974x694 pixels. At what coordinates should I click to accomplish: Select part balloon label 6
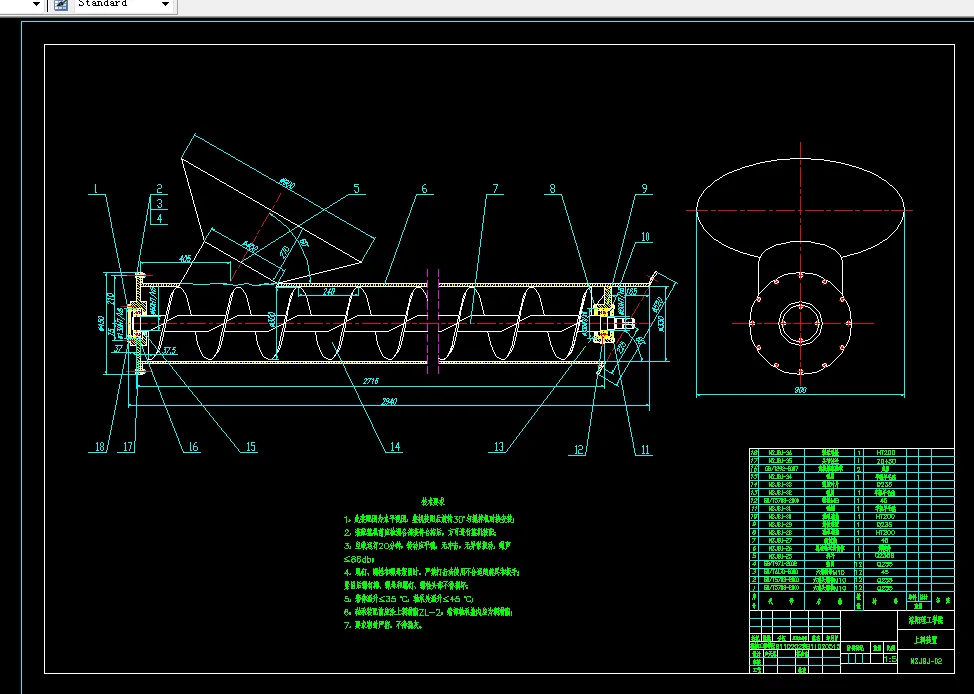click(424, 189)
